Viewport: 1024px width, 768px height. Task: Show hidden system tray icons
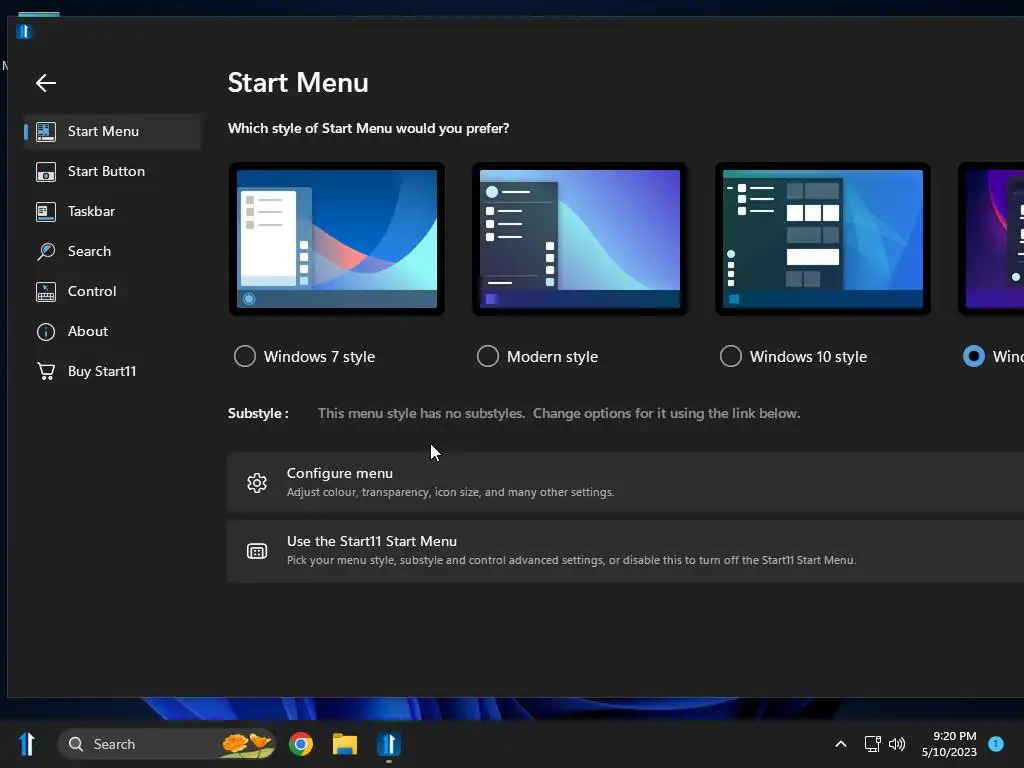click(x=841, y=744)
